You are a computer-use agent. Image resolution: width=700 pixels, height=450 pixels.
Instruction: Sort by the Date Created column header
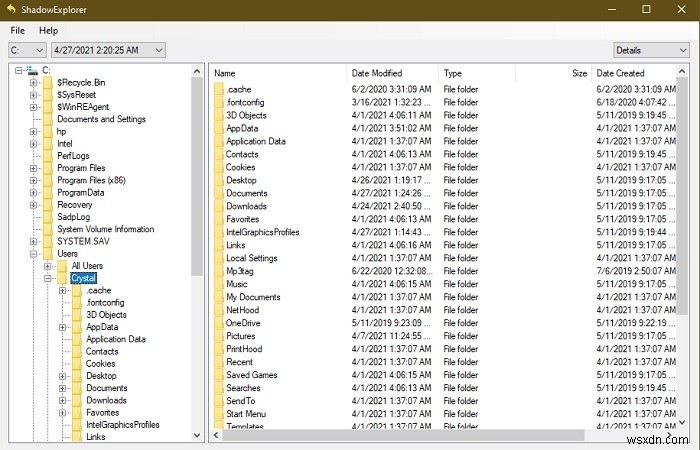[x=634, y=73]
